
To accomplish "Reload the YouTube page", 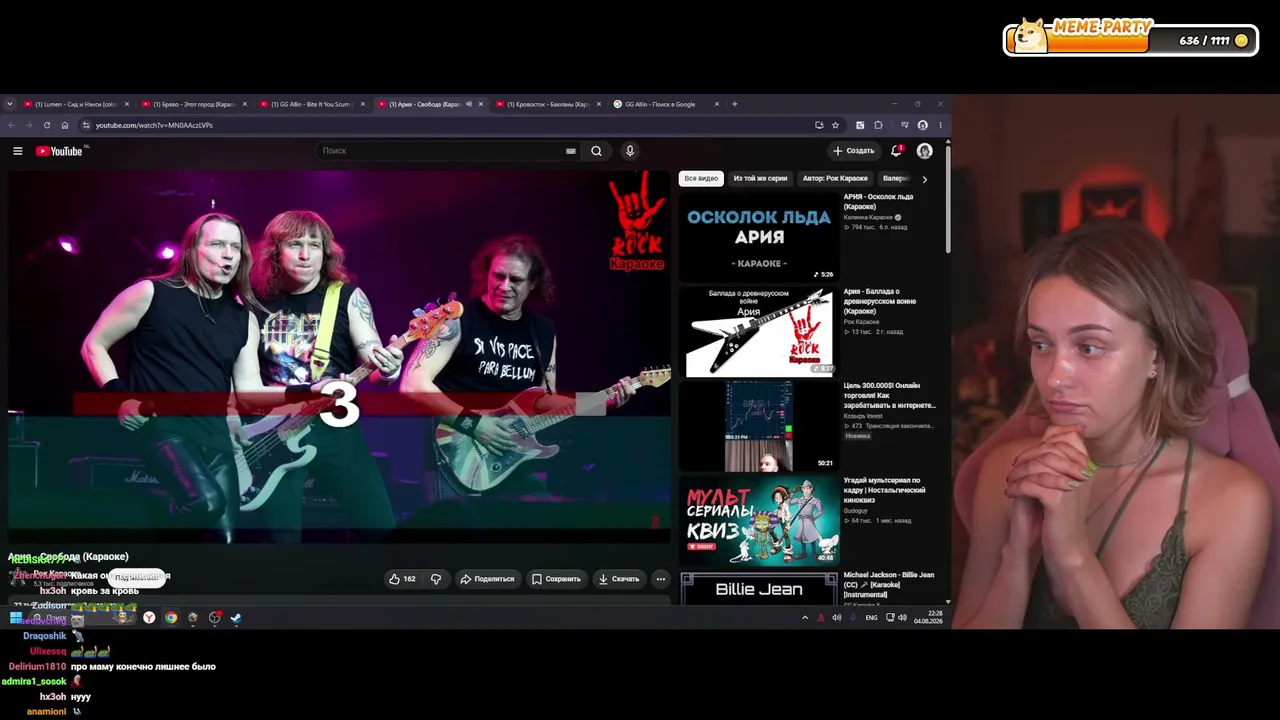I will coord(46,125).
